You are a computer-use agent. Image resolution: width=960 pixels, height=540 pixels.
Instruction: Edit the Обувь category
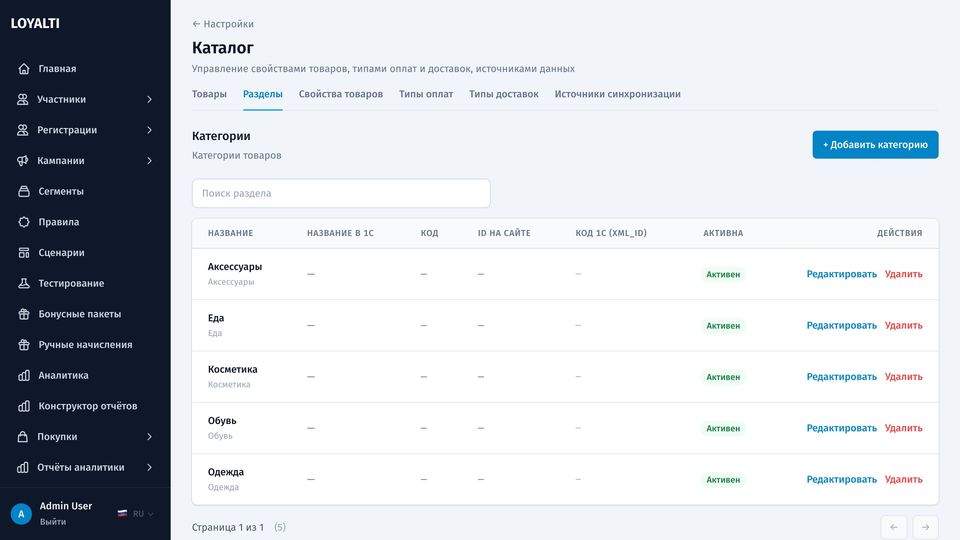click(841, 429)
